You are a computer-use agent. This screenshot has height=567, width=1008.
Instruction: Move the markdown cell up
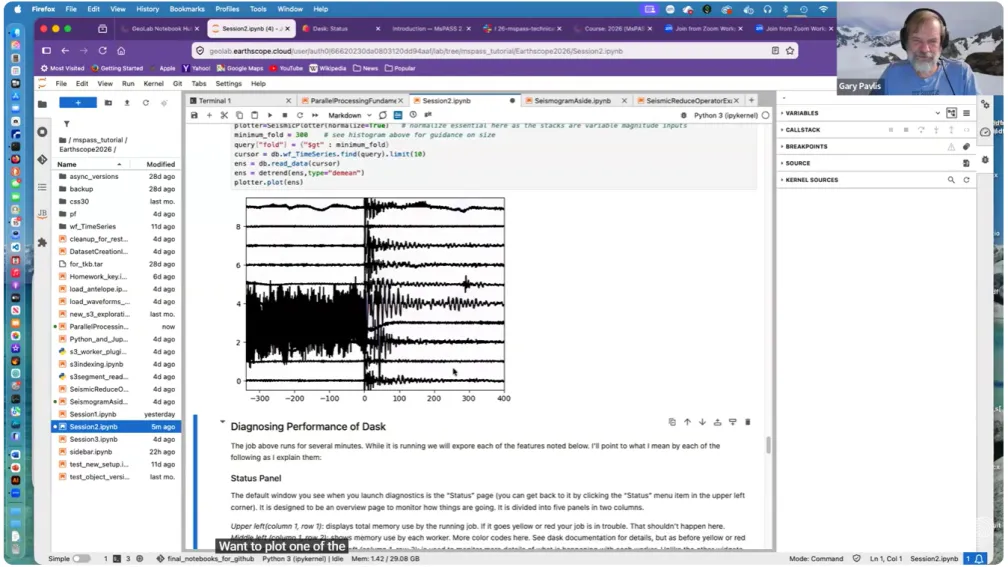687,422
